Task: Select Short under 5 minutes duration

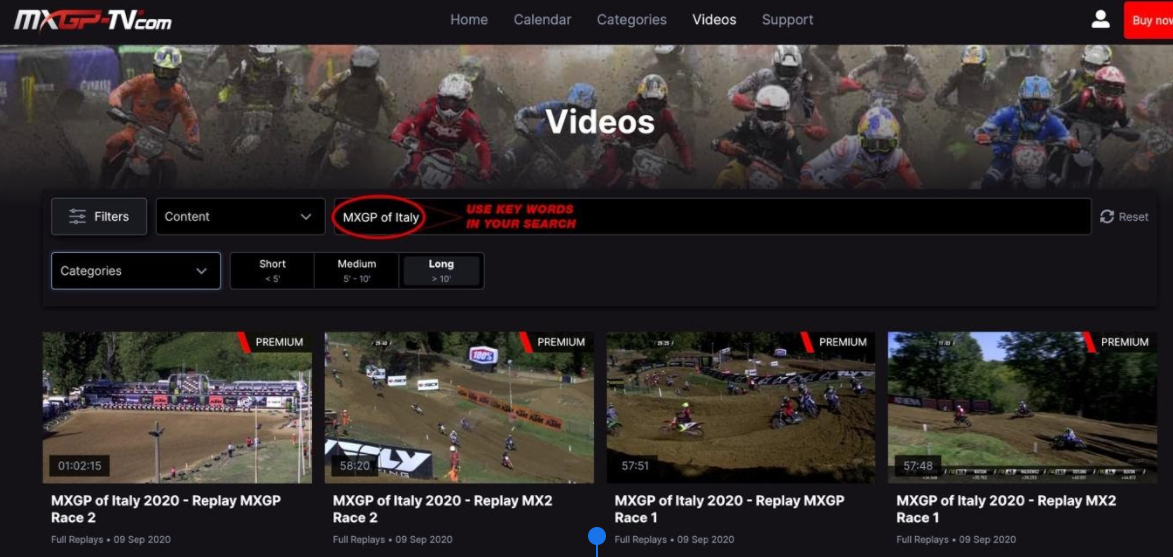Action: pos(272,270)
